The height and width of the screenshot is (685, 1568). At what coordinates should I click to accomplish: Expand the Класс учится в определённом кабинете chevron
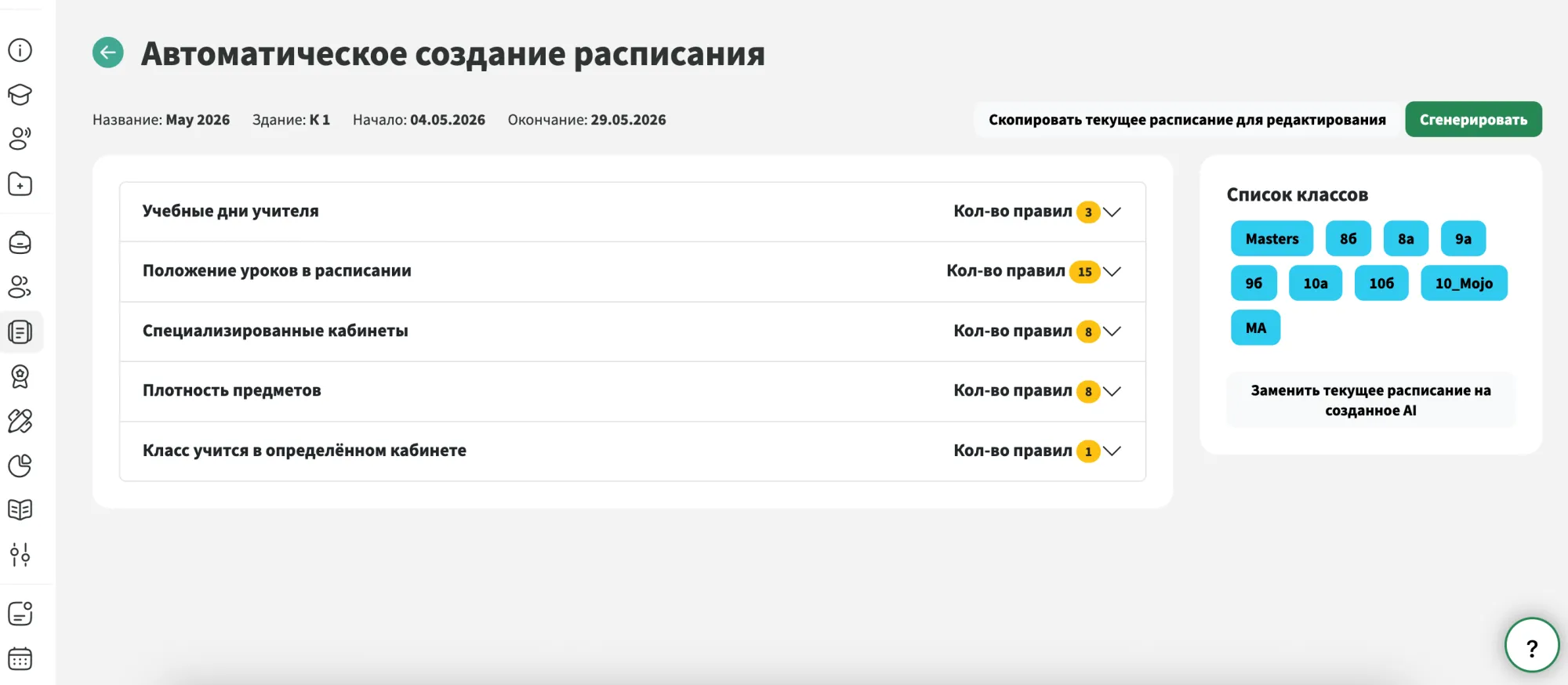click(1112, 451)
